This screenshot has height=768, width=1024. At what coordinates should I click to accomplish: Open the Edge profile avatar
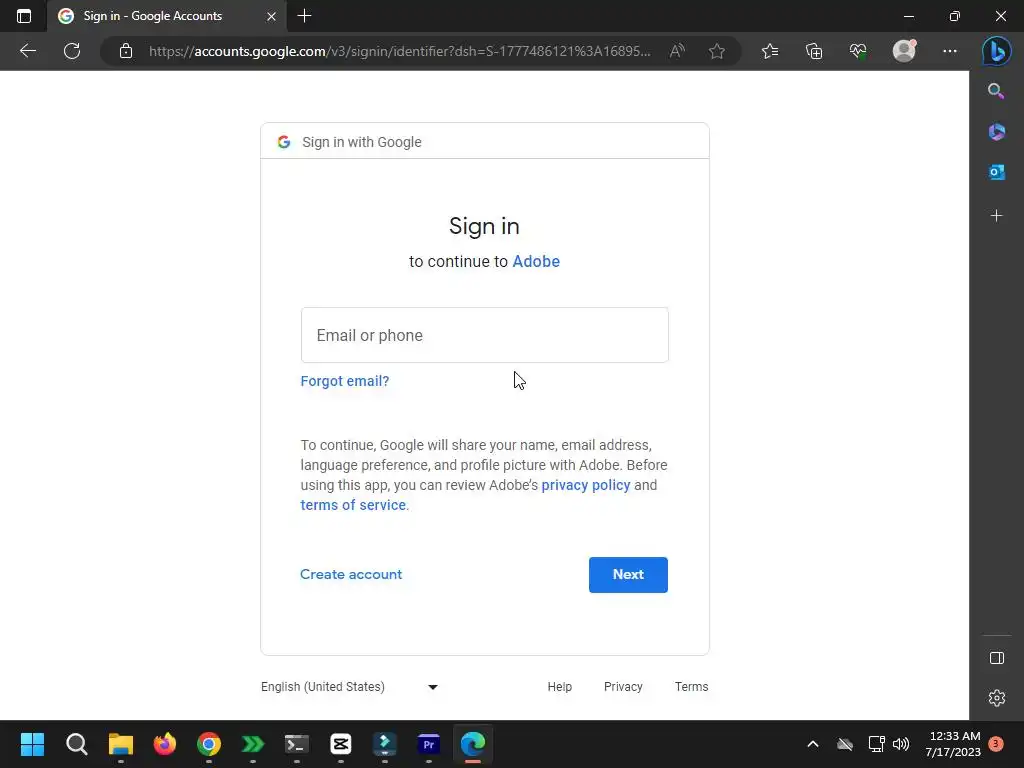point(904,51)
